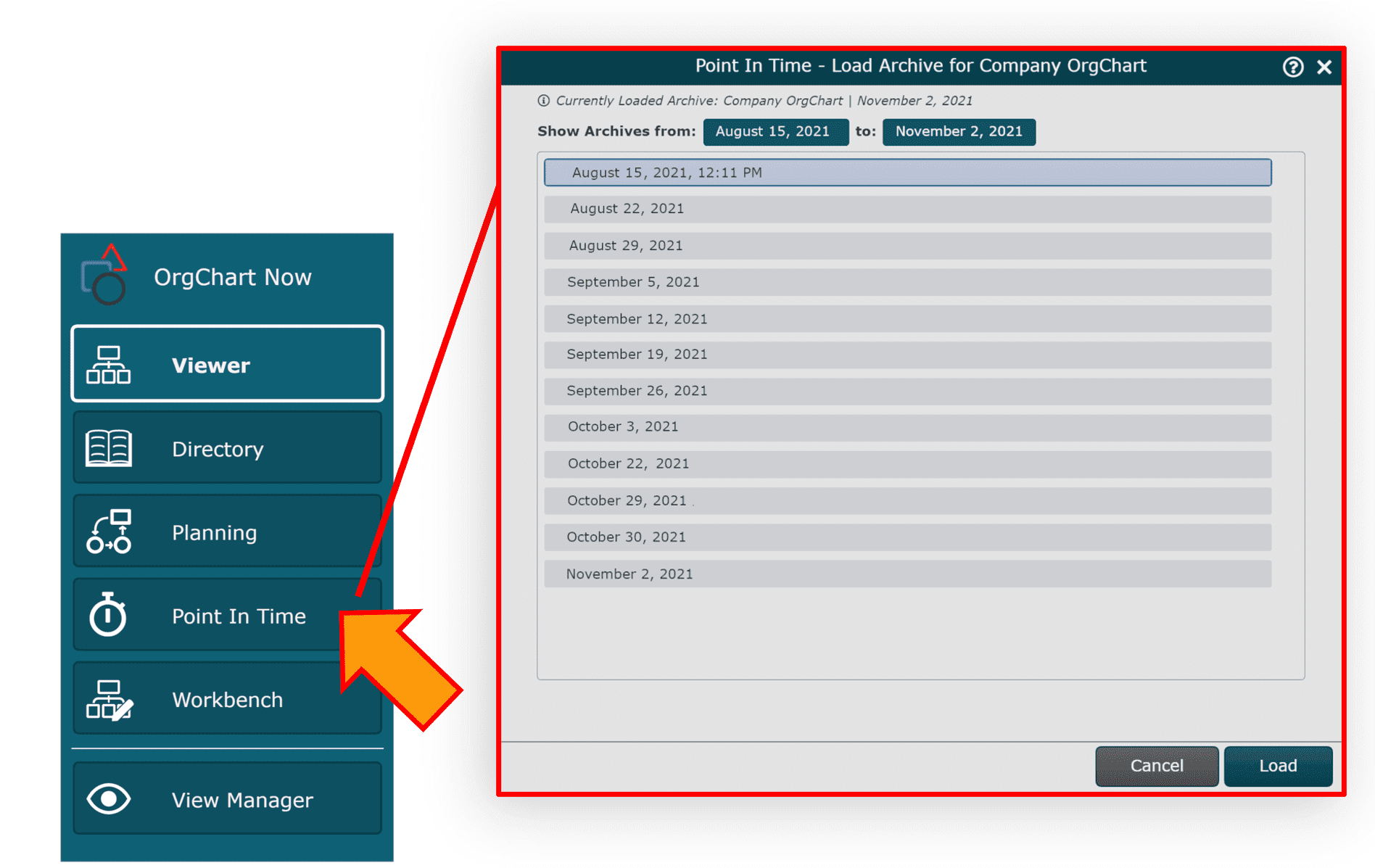Image resolution: width=1375 pixels, height=868 pixels.
Task: Click the OrgChart Now logo icon
Action: 104,276
